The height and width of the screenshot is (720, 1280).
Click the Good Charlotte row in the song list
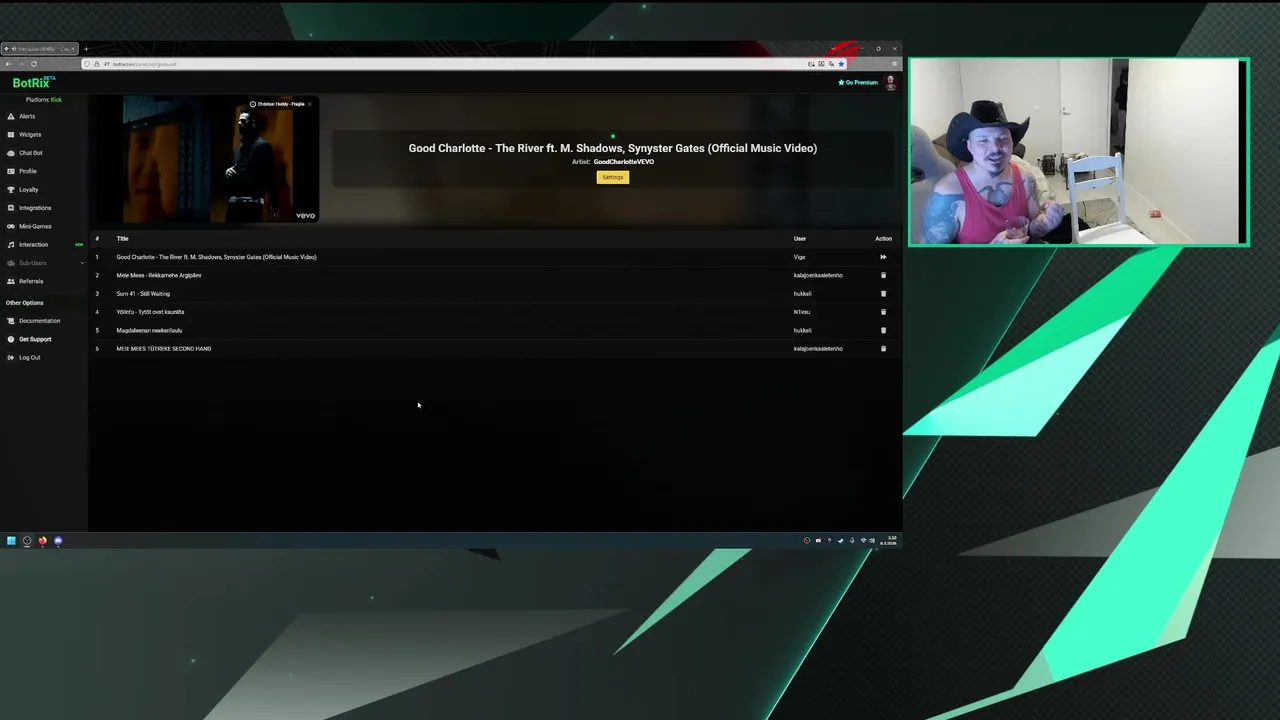pyautogui.click(x=495, y=257)
